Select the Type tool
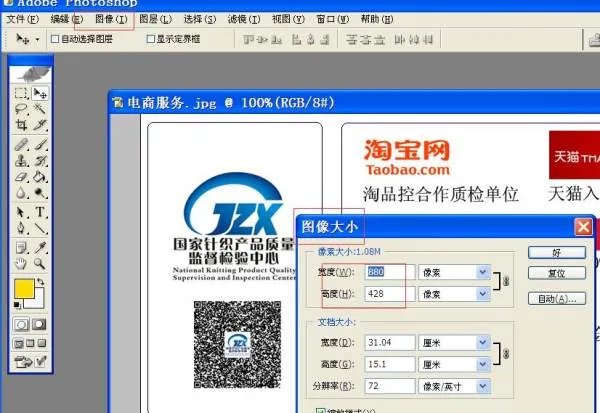The image size is (600, 413). coord(40,212)
